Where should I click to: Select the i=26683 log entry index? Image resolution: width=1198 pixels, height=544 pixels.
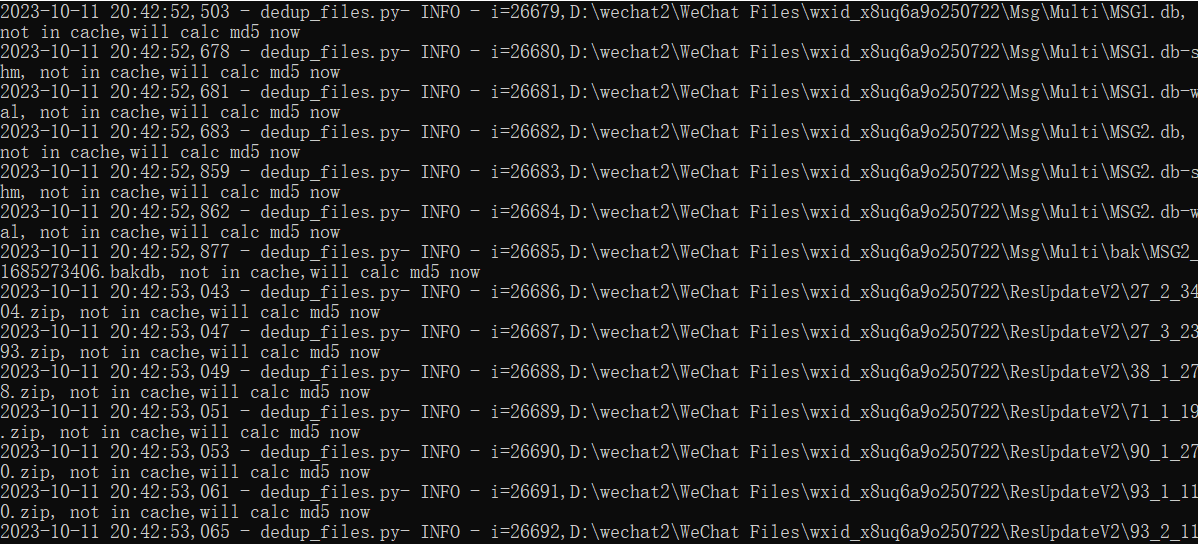point(526,172)
